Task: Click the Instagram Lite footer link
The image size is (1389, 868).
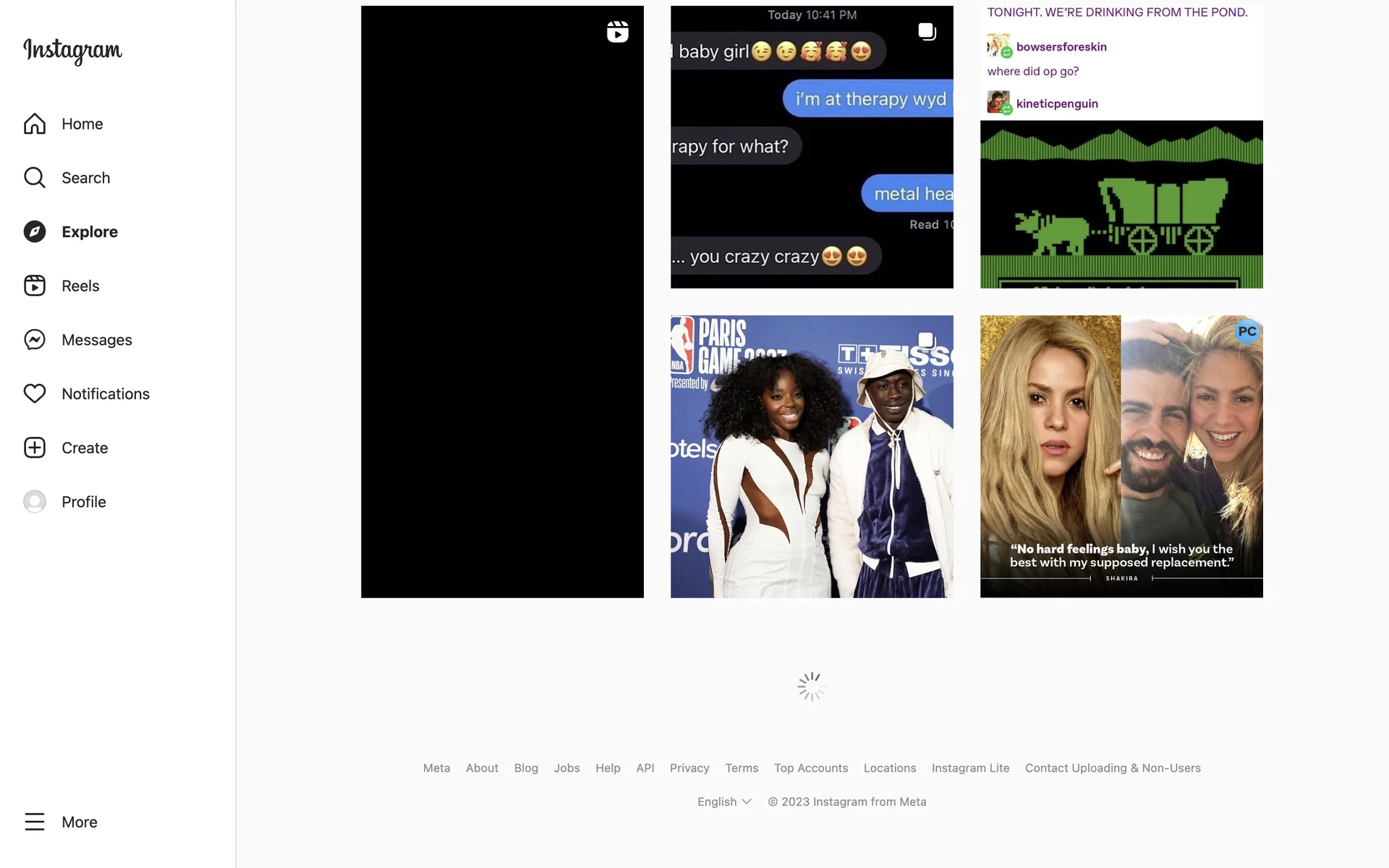Action: pyautogui.click(x=970, y=768)
